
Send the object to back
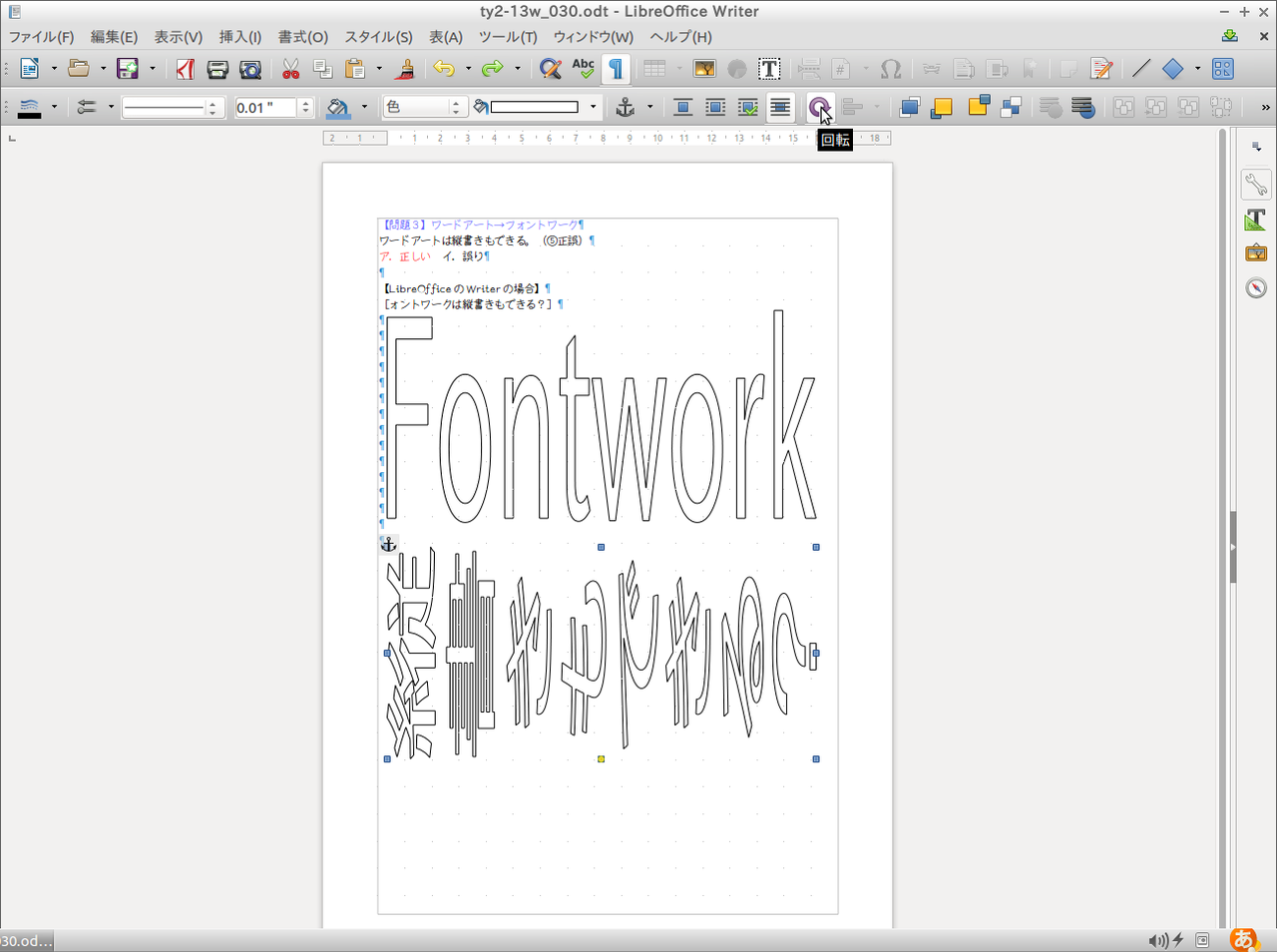point(1012,108)
